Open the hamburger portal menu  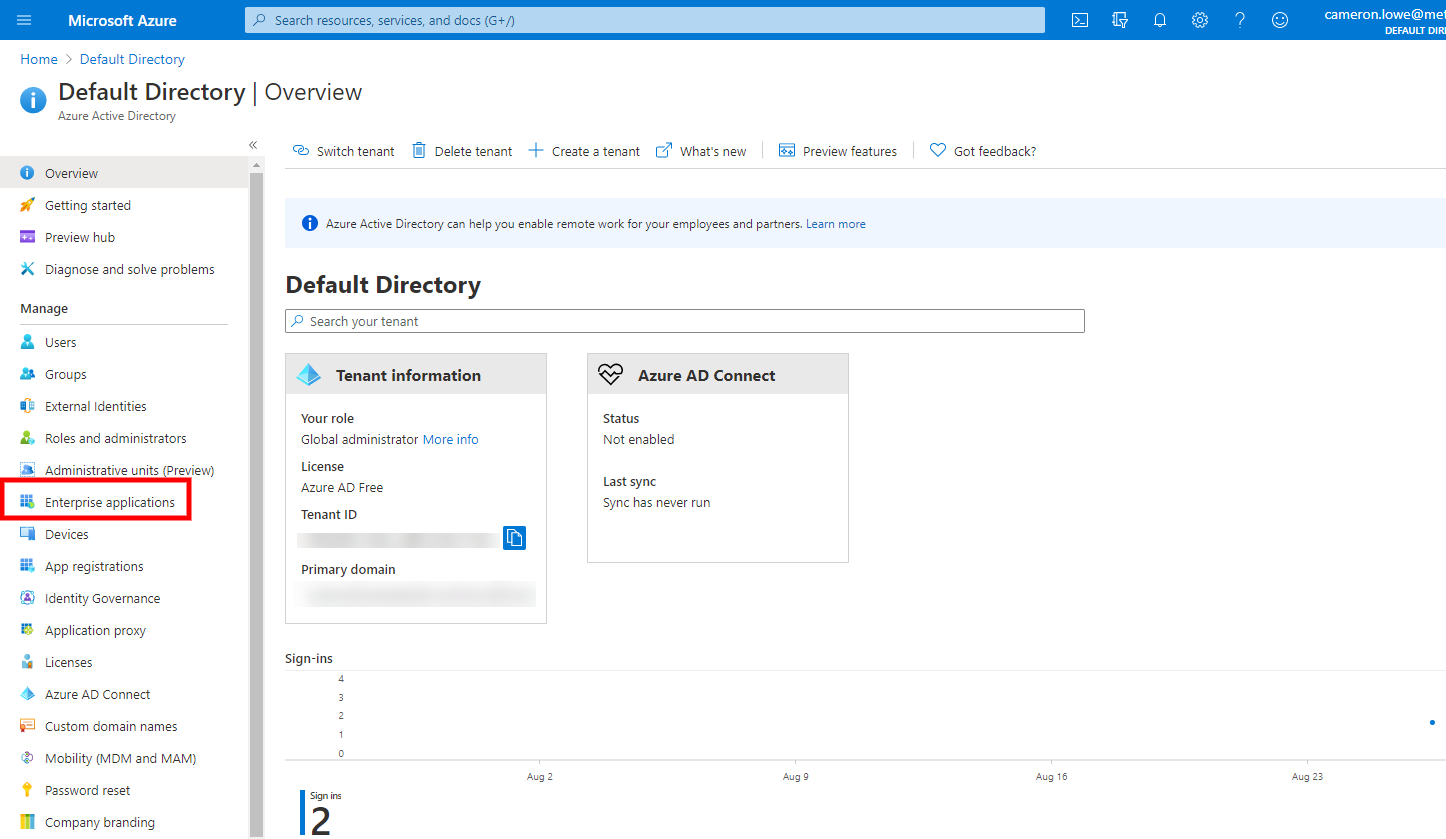point(24,20)
